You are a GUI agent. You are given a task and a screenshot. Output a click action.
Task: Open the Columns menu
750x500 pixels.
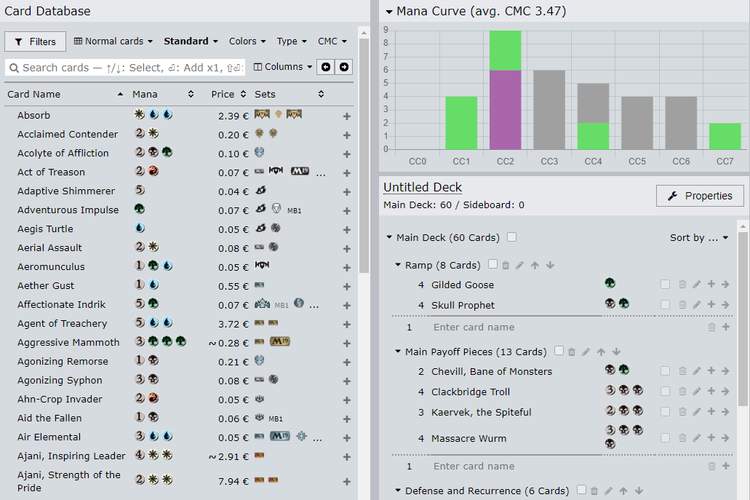(282, 67)
